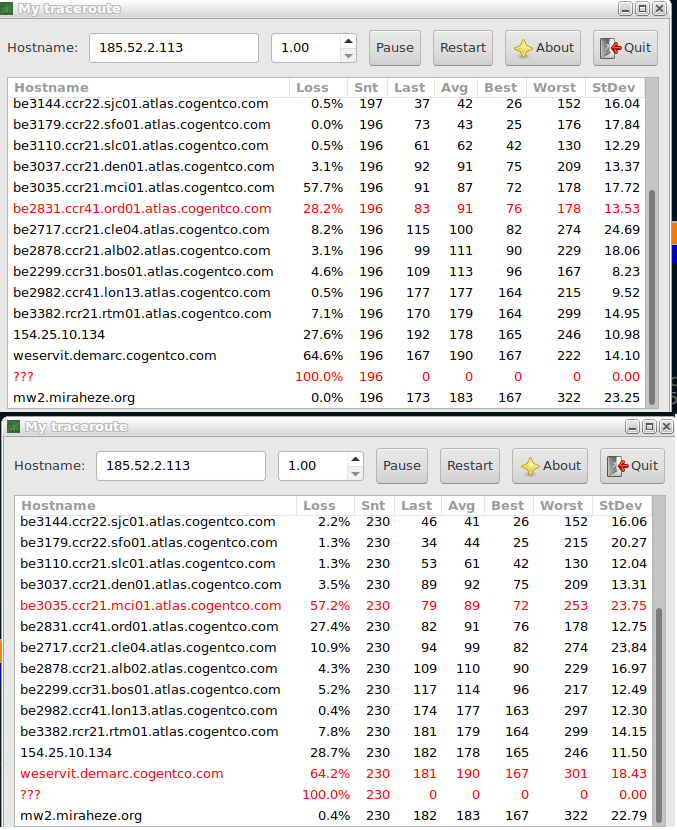Select the be3110.ccr21.slc01 row in the upper window
Image resolution: width=677 pixels, height=830 pixels.
pos(327,146)
